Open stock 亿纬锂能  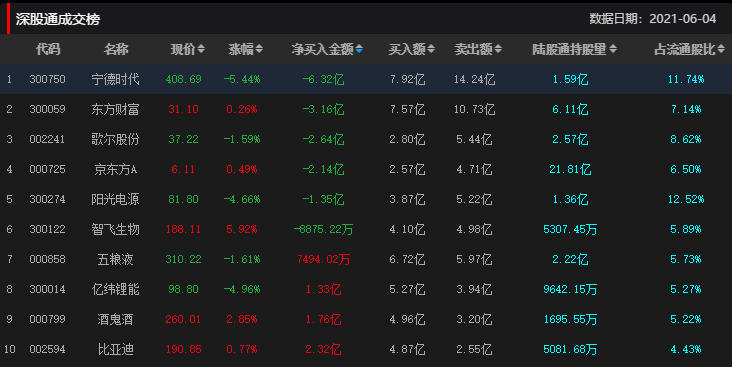(115, 289)
